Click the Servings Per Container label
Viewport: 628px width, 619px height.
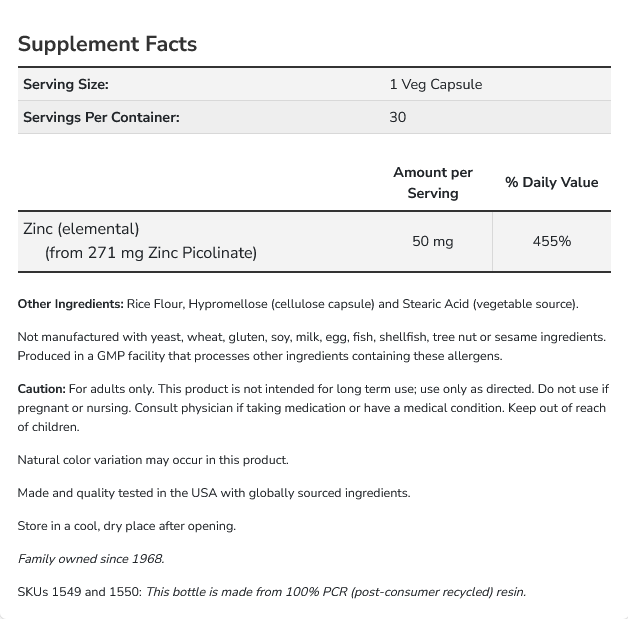(101, 117)
